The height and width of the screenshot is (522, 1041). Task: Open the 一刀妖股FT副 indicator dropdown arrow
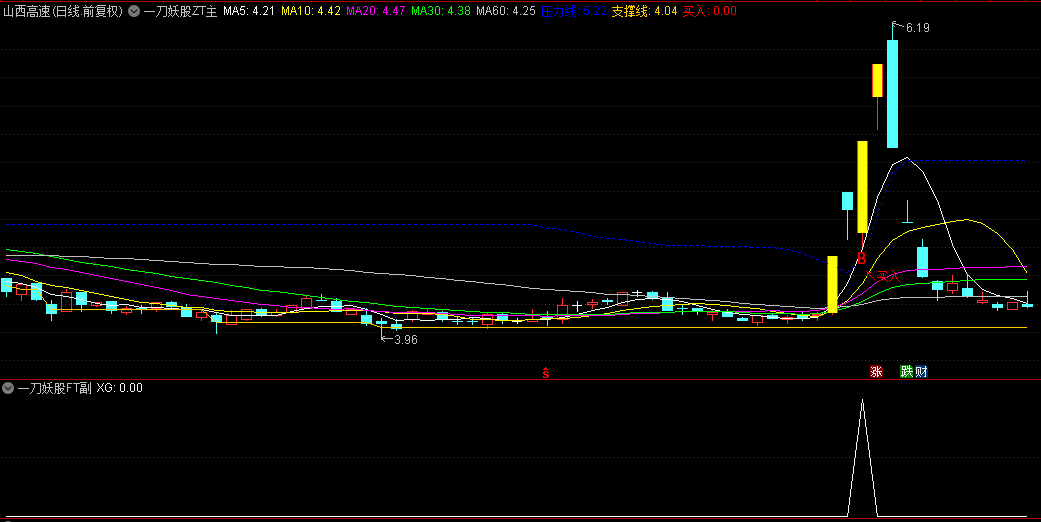tap(8, 388)
